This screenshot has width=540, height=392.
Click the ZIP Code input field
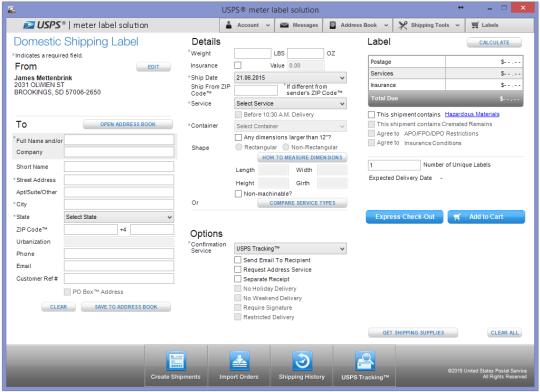pyautogui.click(x=91, y=229)
